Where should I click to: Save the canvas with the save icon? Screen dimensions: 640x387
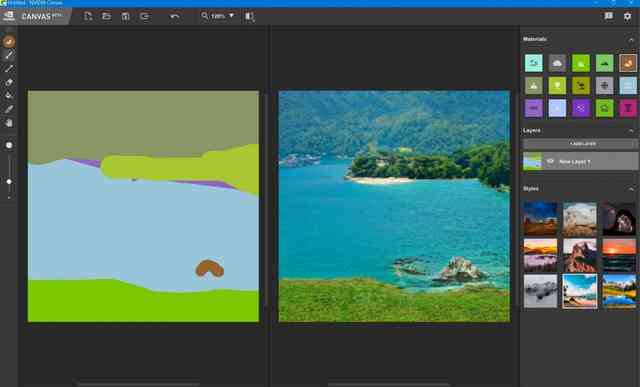point(125,16)
